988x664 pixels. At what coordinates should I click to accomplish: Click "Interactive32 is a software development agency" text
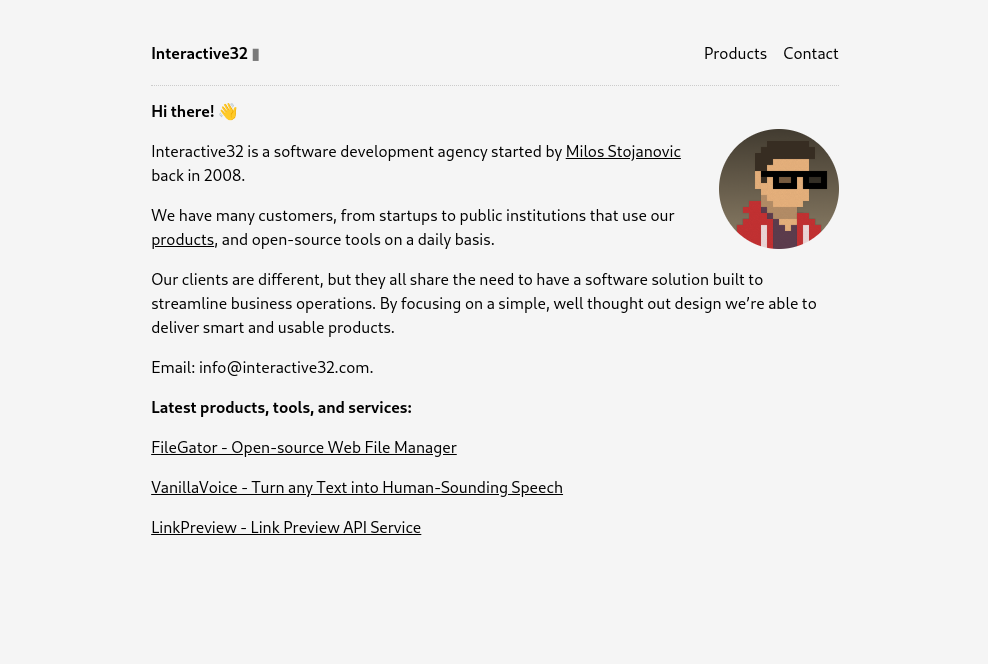coord(320,152)
